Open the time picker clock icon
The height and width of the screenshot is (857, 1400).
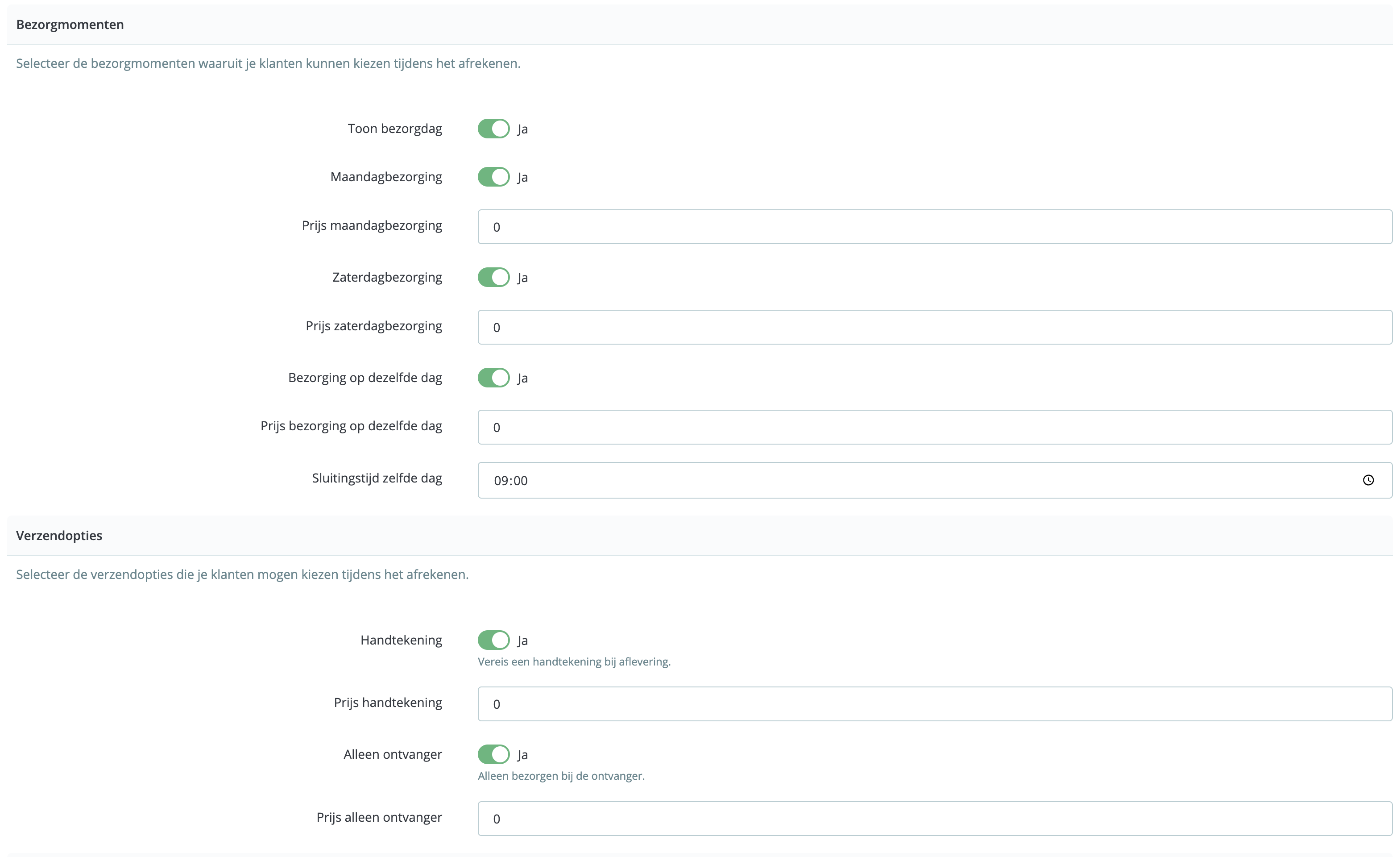click(x=1369, y=480)
